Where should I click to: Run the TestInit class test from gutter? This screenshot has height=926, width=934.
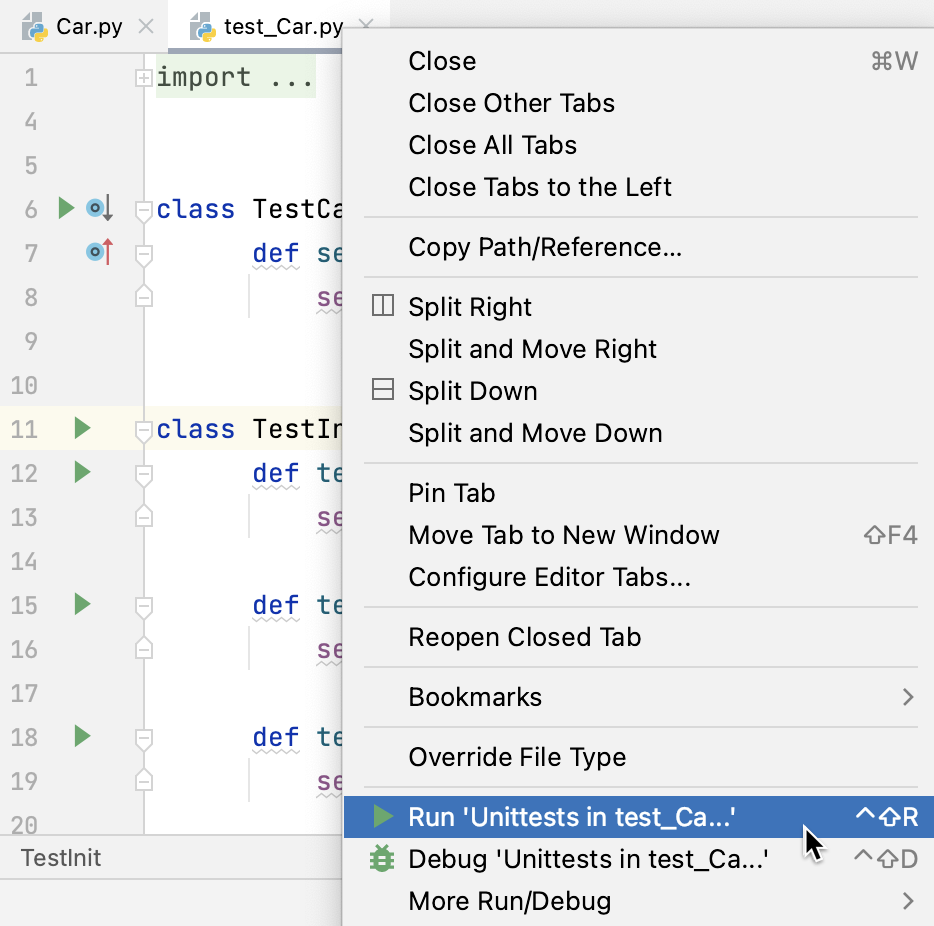click(81, 428)
